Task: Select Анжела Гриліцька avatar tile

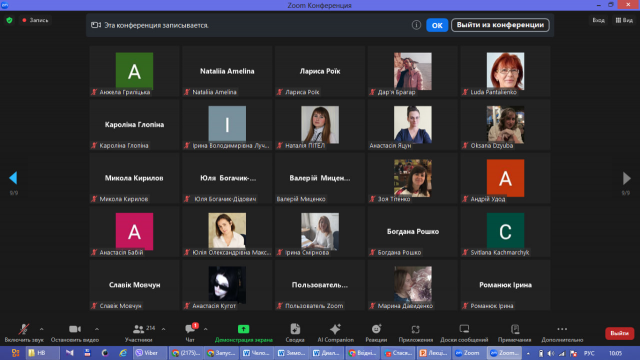Action: [x=135, y=71]
